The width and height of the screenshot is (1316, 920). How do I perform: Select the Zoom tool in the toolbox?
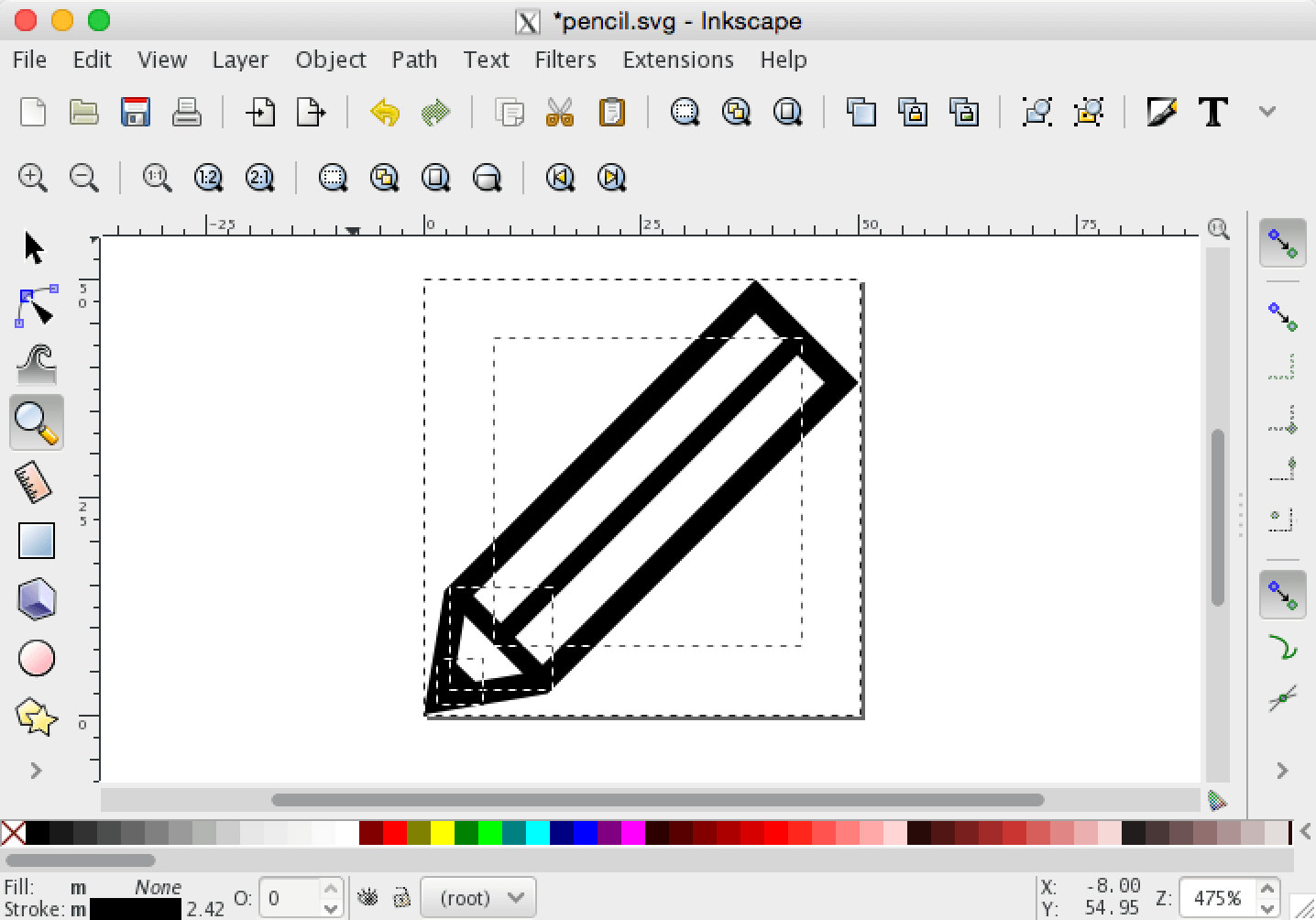pos(37,422)
